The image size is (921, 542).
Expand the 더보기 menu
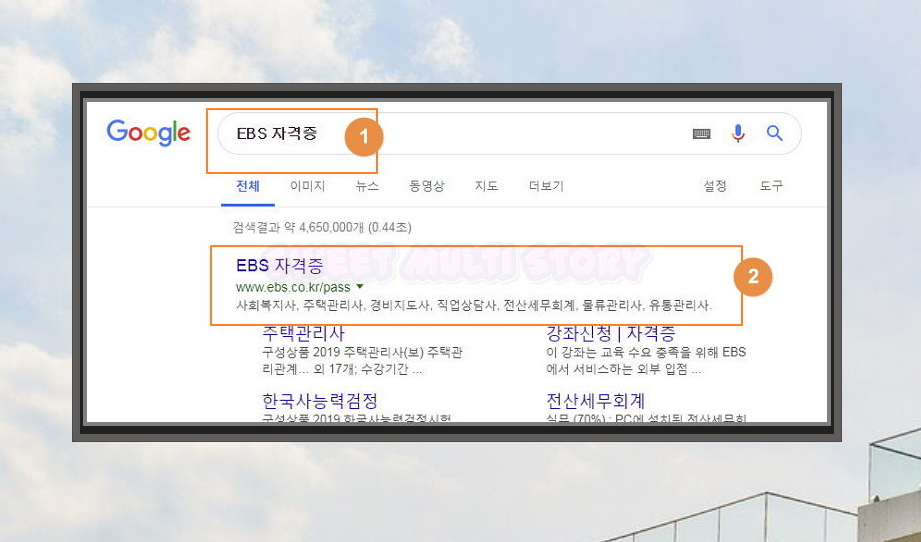546,186
